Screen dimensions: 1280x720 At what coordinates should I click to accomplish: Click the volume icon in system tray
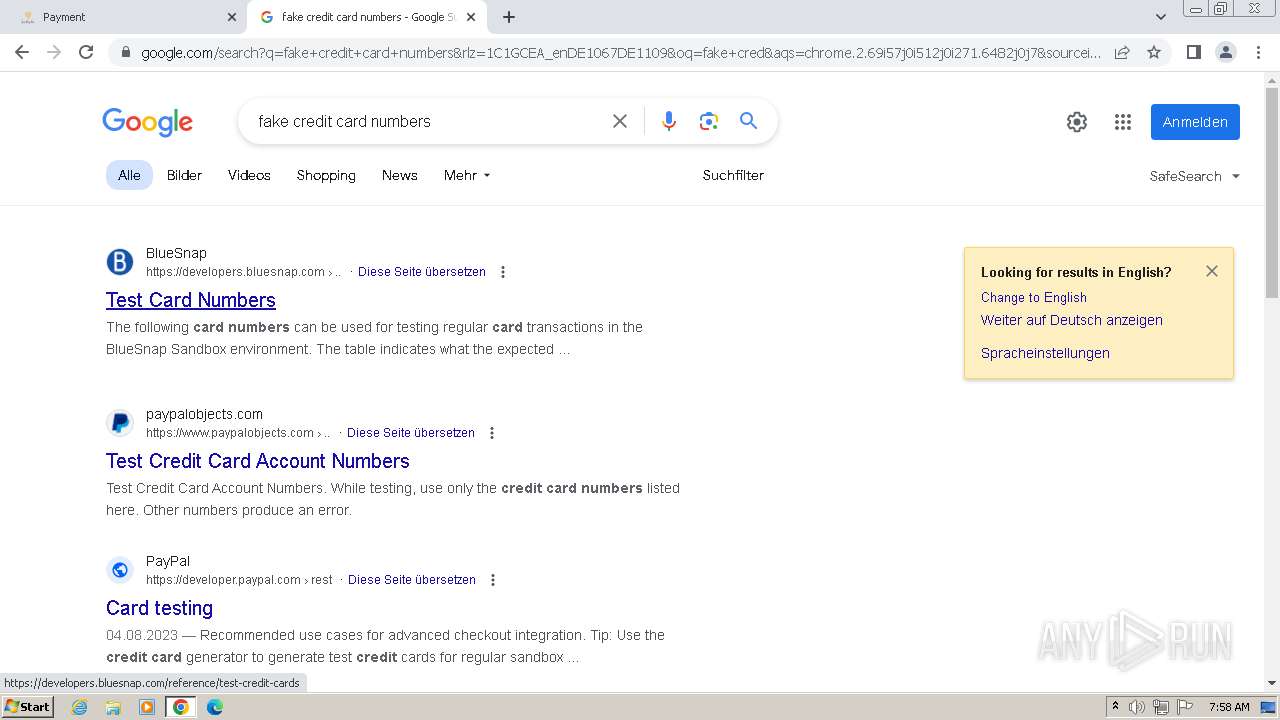[x=1137, y=707]
